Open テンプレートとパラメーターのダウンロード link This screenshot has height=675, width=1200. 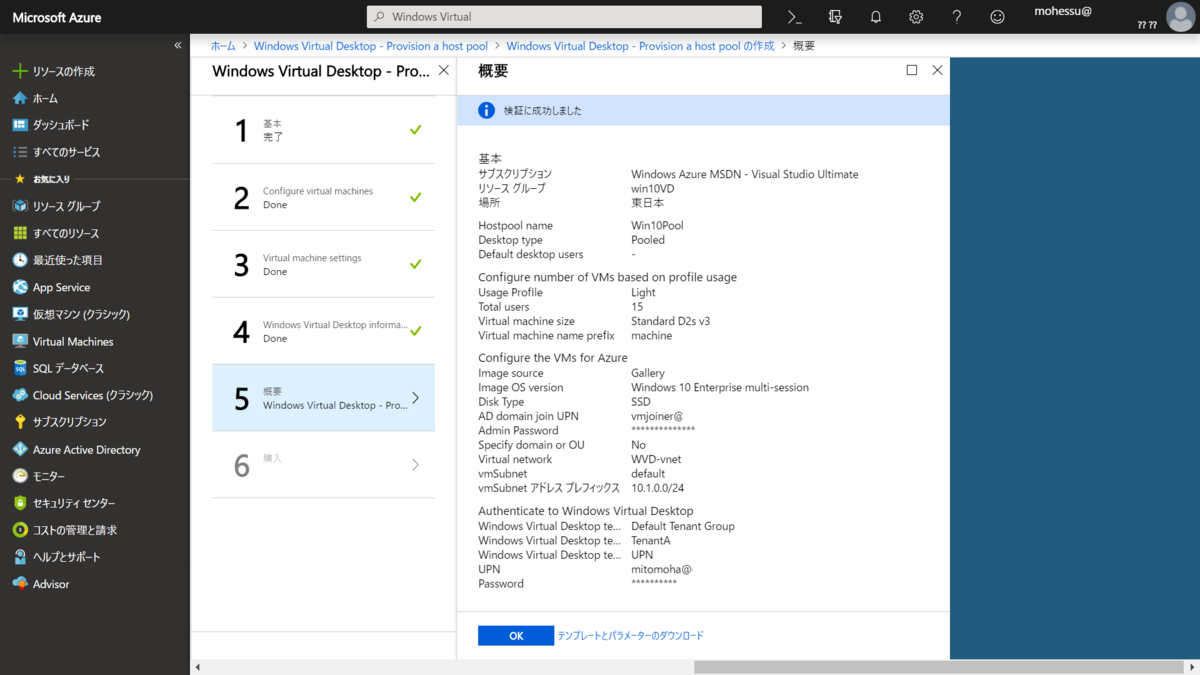coord(630,636)
